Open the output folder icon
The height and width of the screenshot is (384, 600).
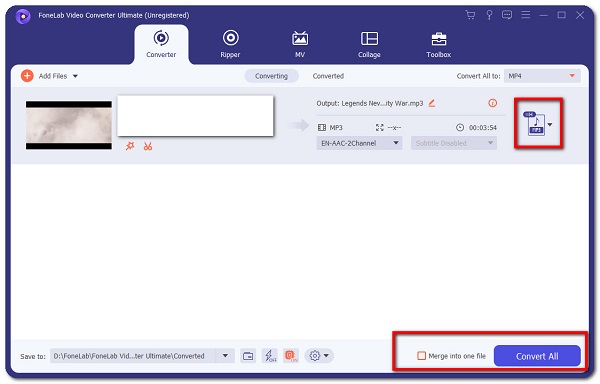tap(248, 356)
